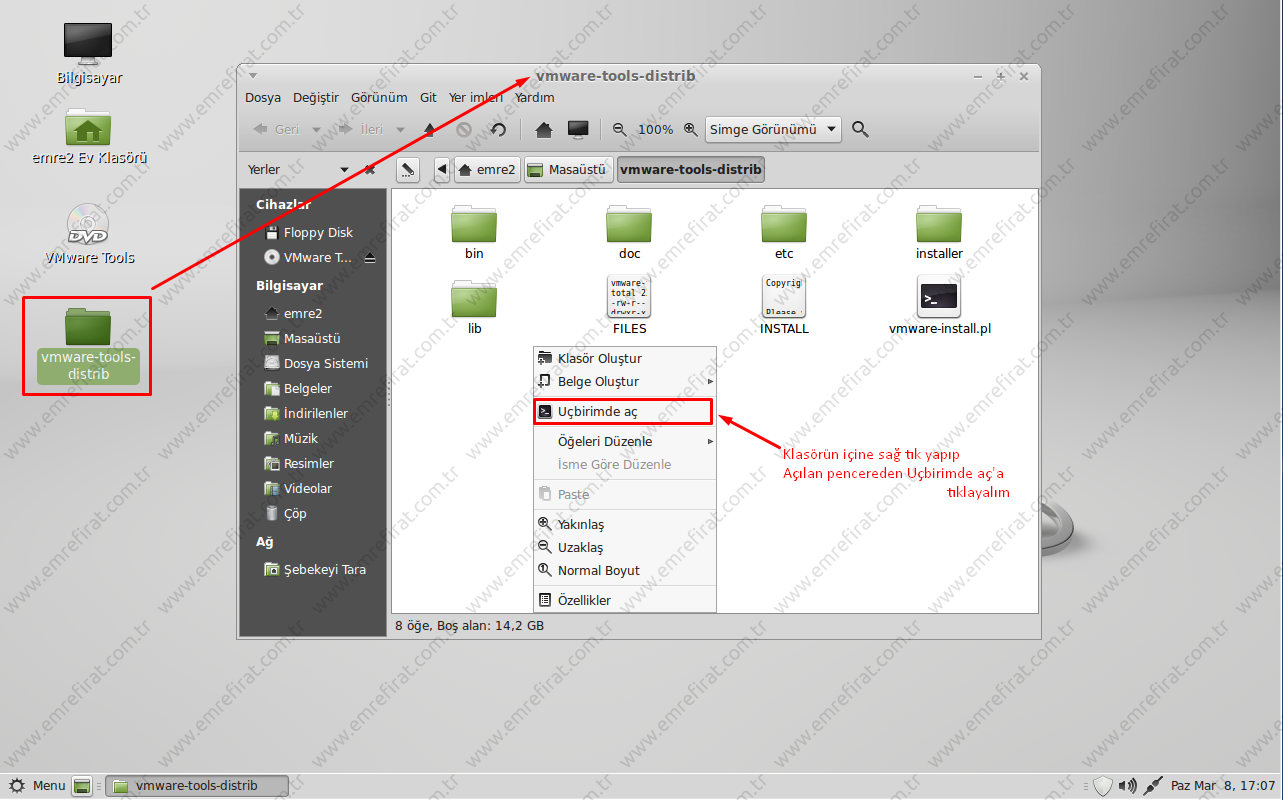Click the volume speaker tray icon

tap(1127, 786)
